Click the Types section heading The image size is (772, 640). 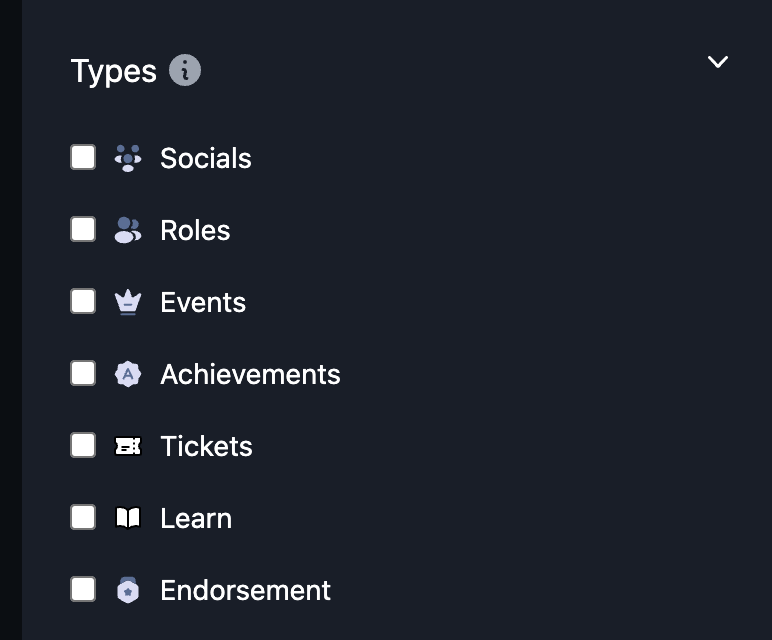click(x=114, y=72)
